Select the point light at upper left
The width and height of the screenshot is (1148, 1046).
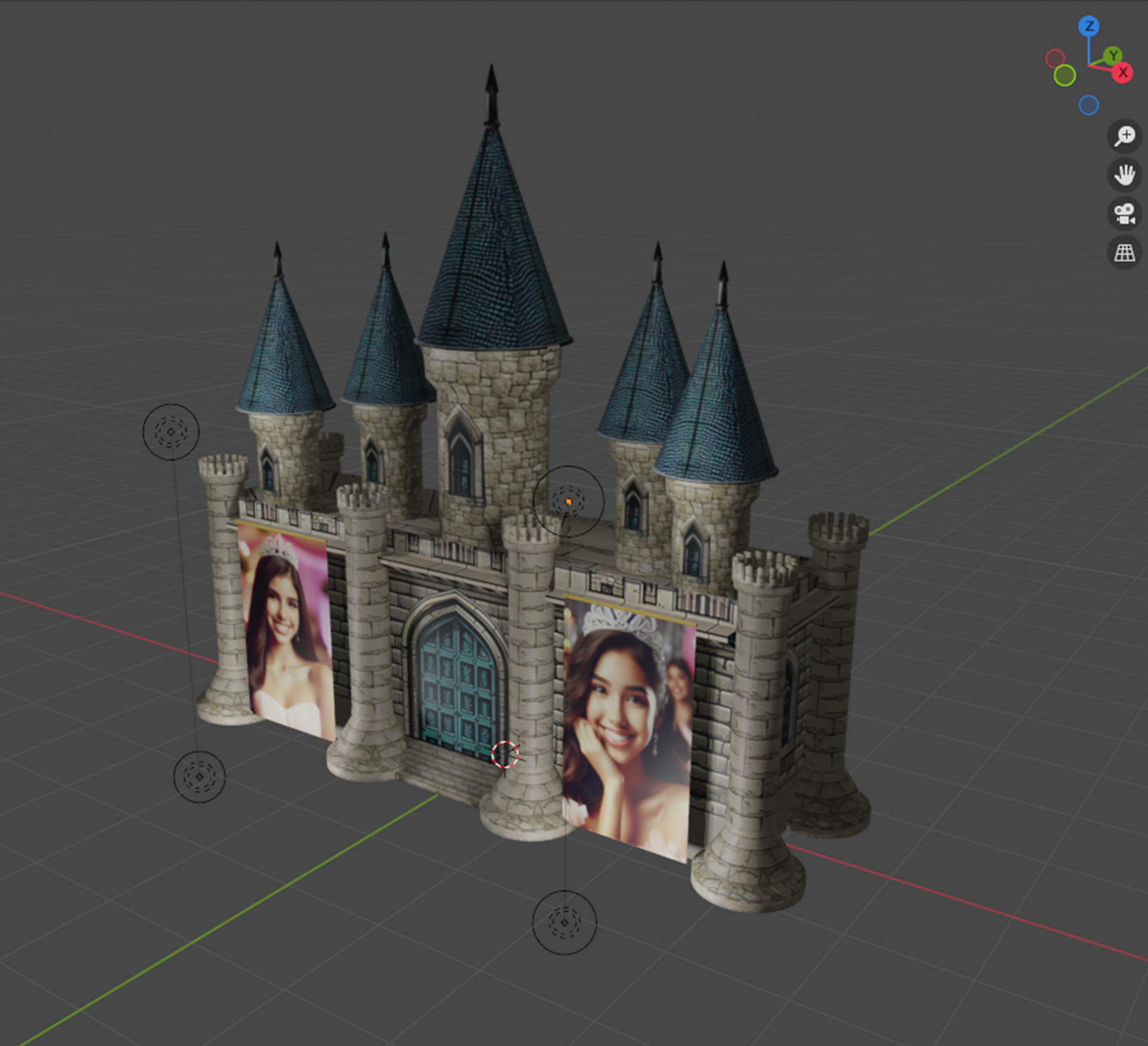[x=171, y=432]
